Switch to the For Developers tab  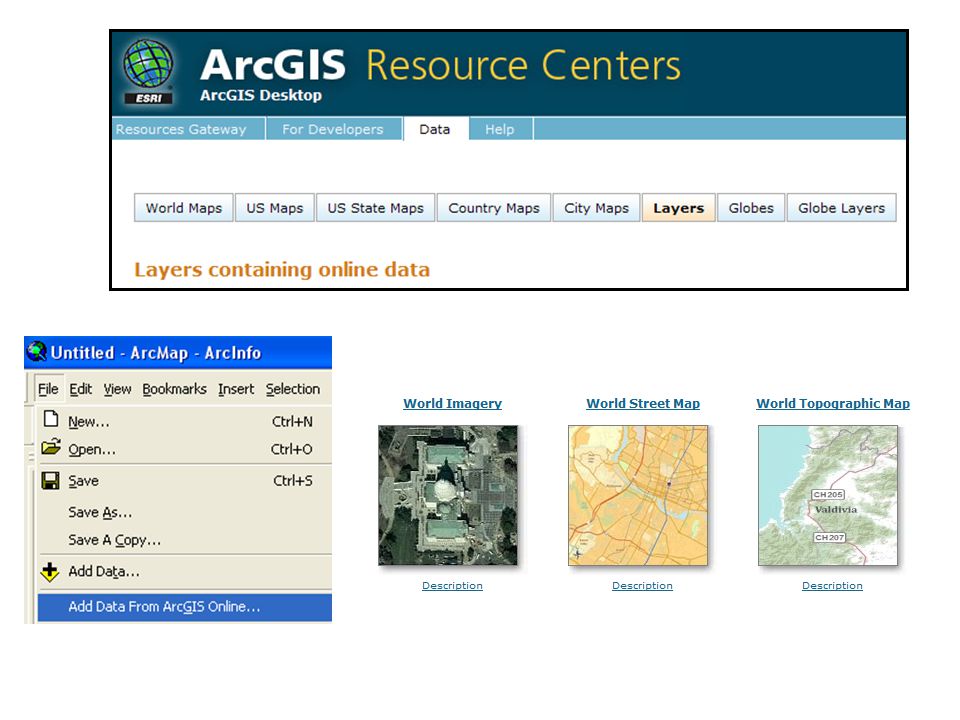click(333, 129)
